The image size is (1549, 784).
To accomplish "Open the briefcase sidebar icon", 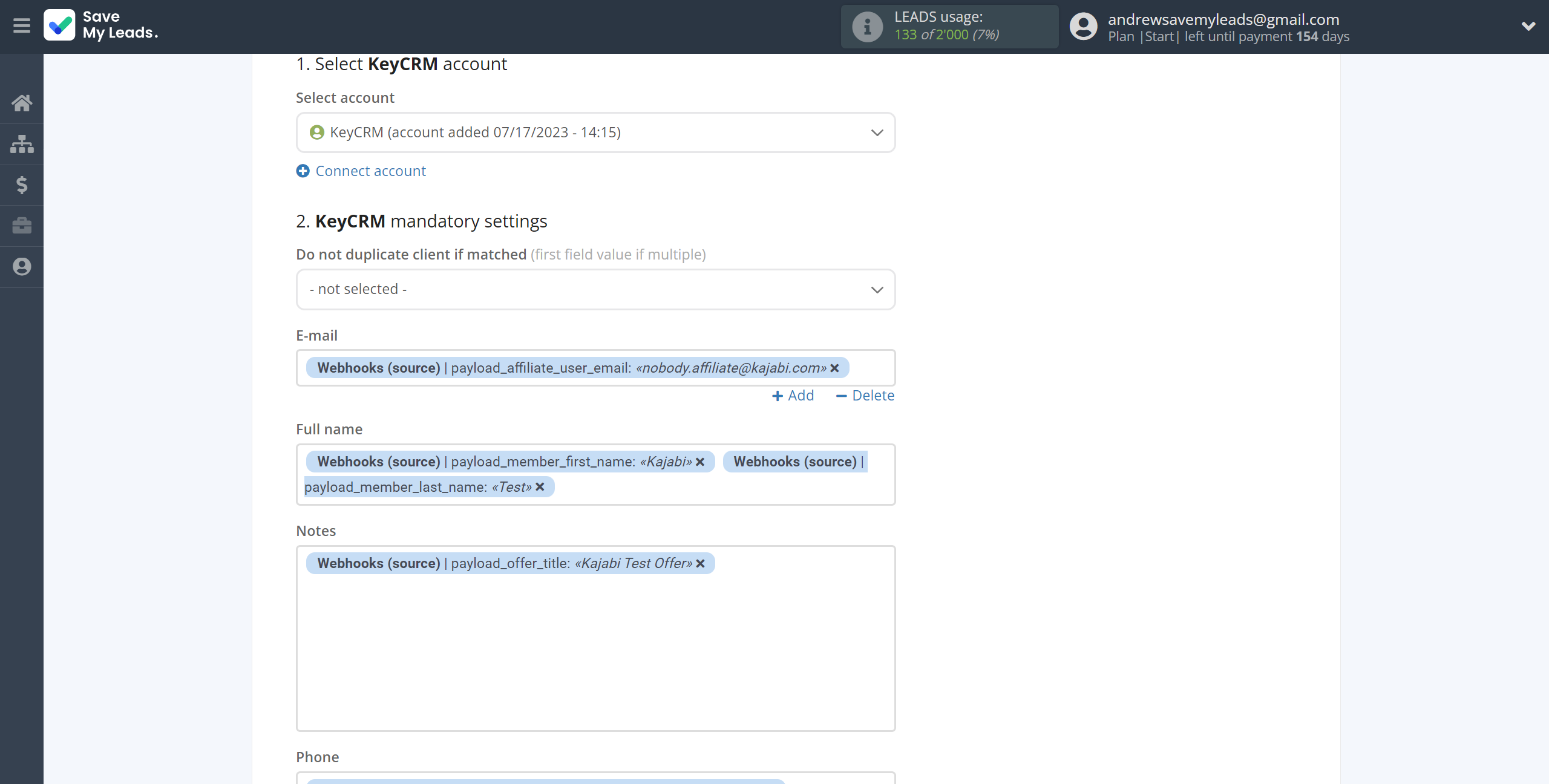I will 22,226.
